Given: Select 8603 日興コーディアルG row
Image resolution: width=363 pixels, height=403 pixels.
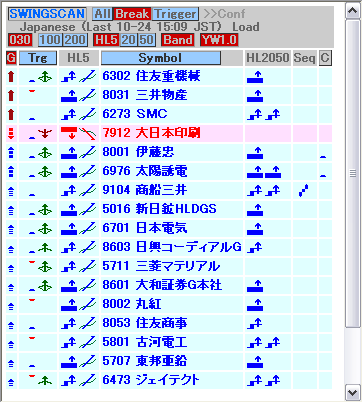Looking at the screenshot, I should pos(169,247).
